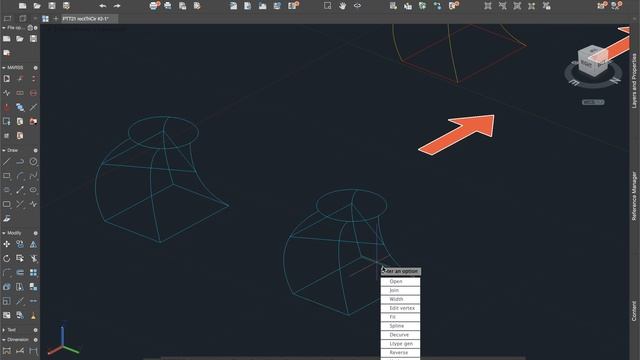This screenshot has width=640, height=360.
Task: Collapse the Dimension panel section
Action: [4, 340]
